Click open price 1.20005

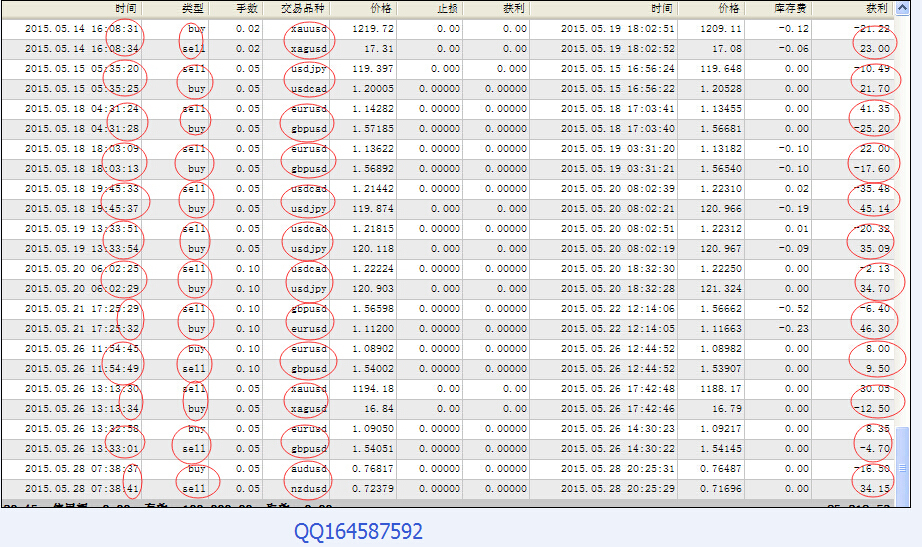(x=373, y=89)
